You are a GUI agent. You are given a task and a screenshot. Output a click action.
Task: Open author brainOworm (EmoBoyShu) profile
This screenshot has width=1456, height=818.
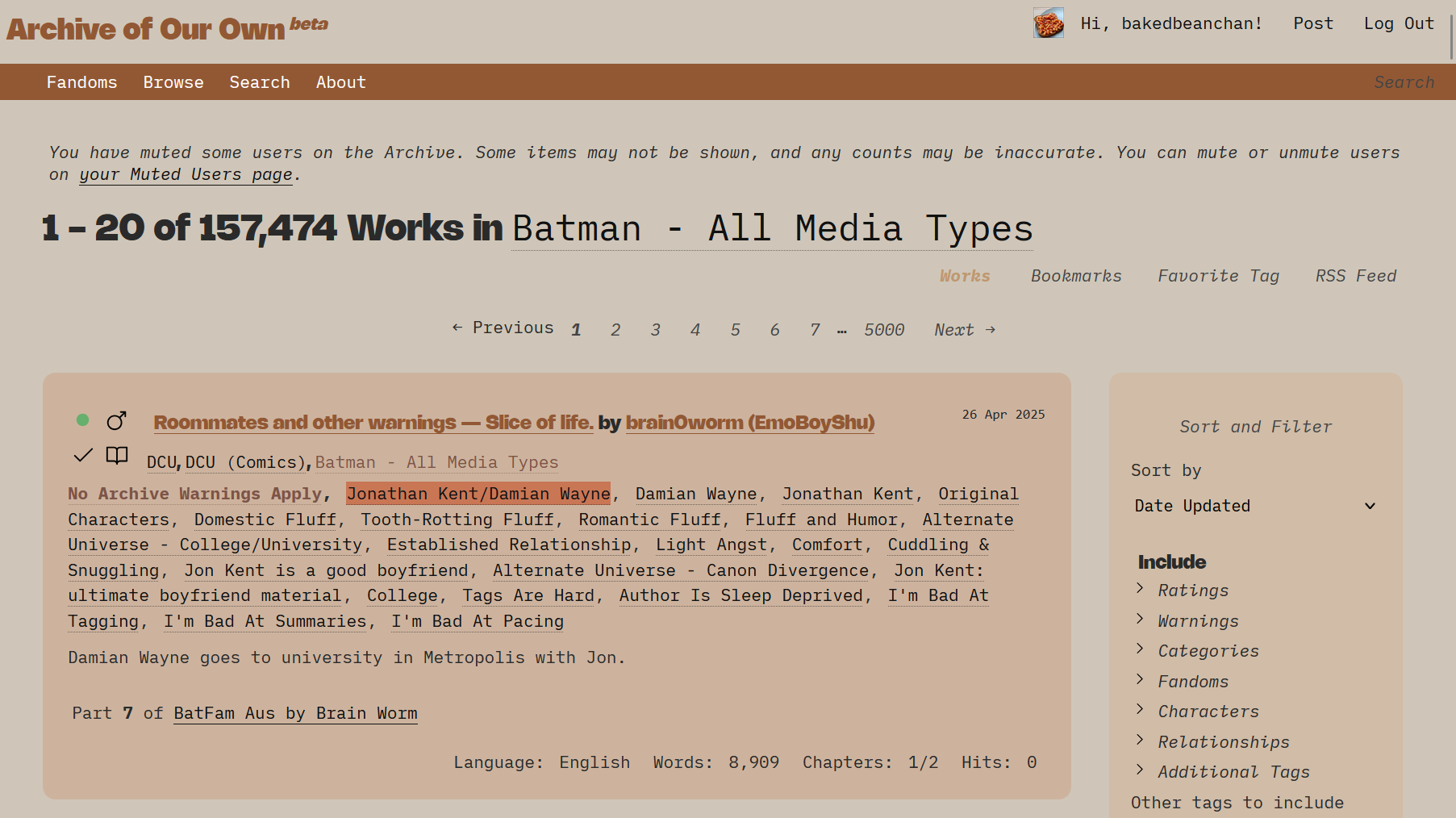pos(750,423)
